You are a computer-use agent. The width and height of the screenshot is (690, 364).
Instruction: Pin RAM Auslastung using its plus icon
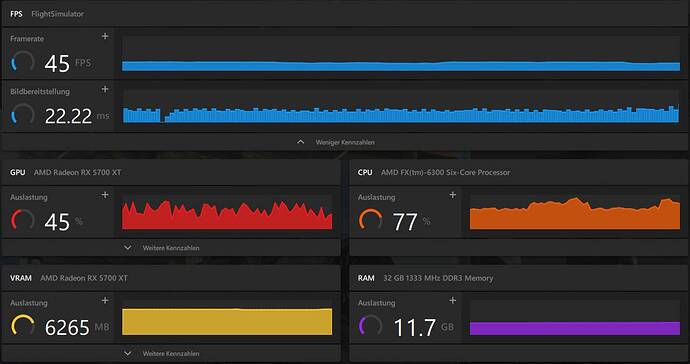pyautogui.click(x=452, y=300)
